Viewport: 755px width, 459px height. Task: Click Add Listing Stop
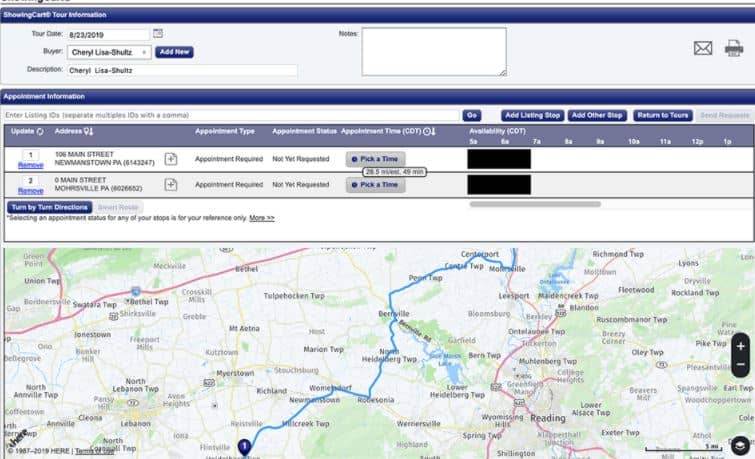click(533, 116)
